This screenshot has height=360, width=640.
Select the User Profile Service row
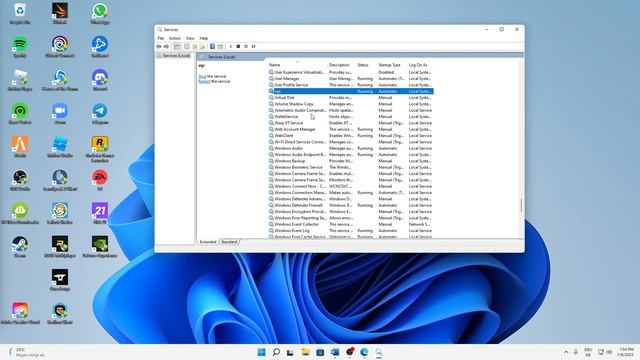pos(351,85)
